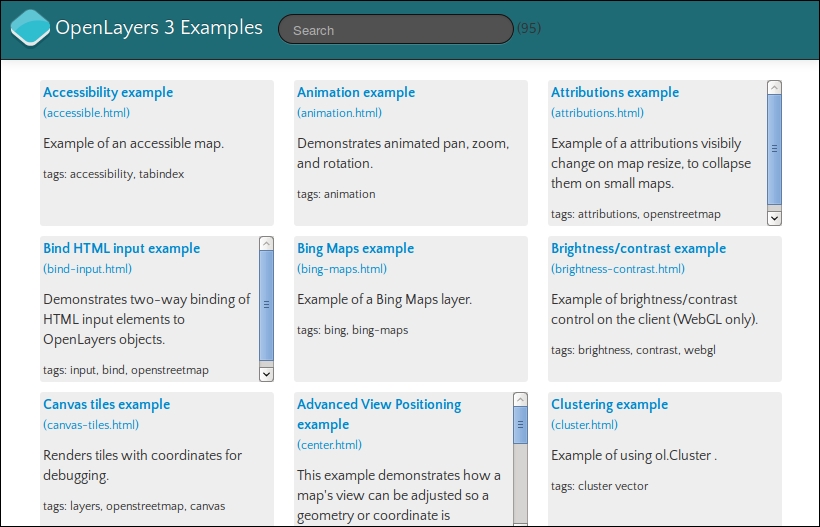The image size is (820, 527).
Task: Open the Bing Maps example link
Action: click(356, 248)
